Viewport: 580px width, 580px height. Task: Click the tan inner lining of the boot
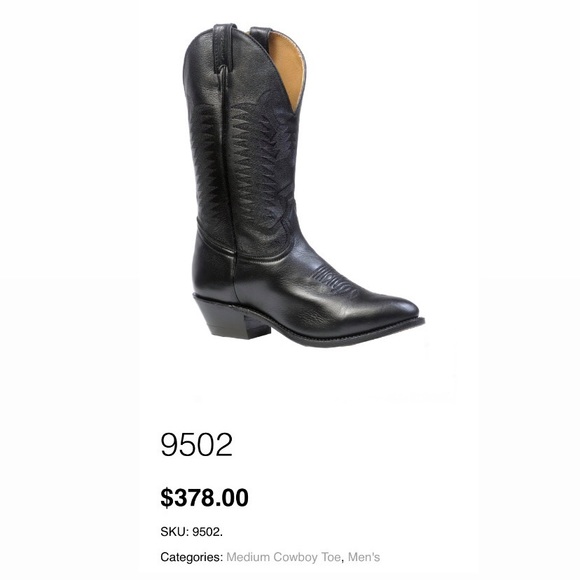[x=287, y=67]
